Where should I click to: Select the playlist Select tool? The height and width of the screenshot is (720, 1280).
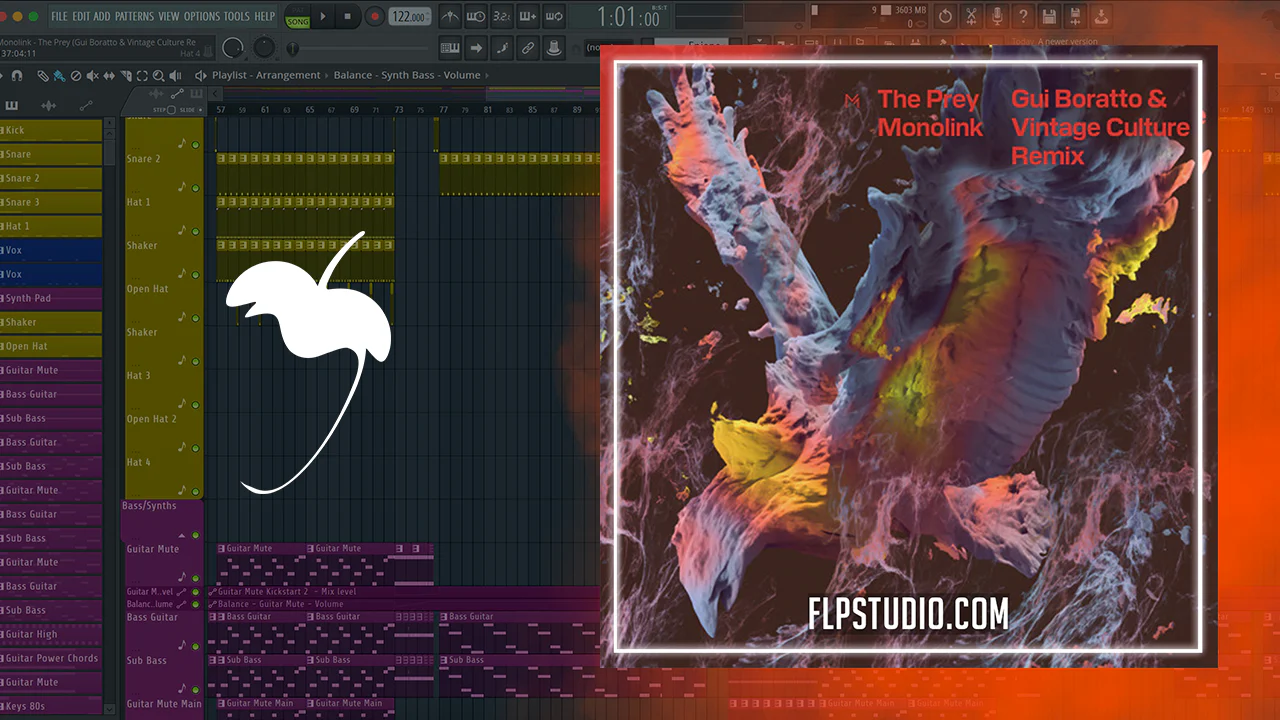[142, 76]
